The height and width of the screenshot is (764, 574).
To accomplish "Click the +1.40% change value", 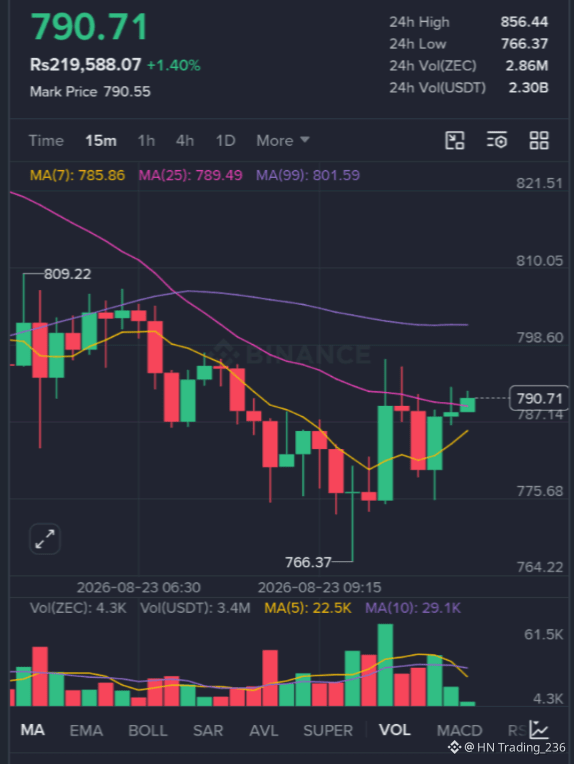I will coord(174,65).
